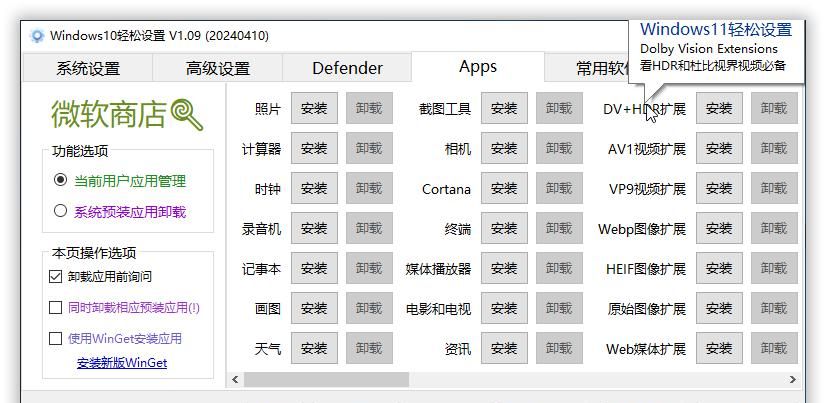826x403 pixels.
Task: Uninstall the AV1视频扩展 extension
Action: coord(774,149)
